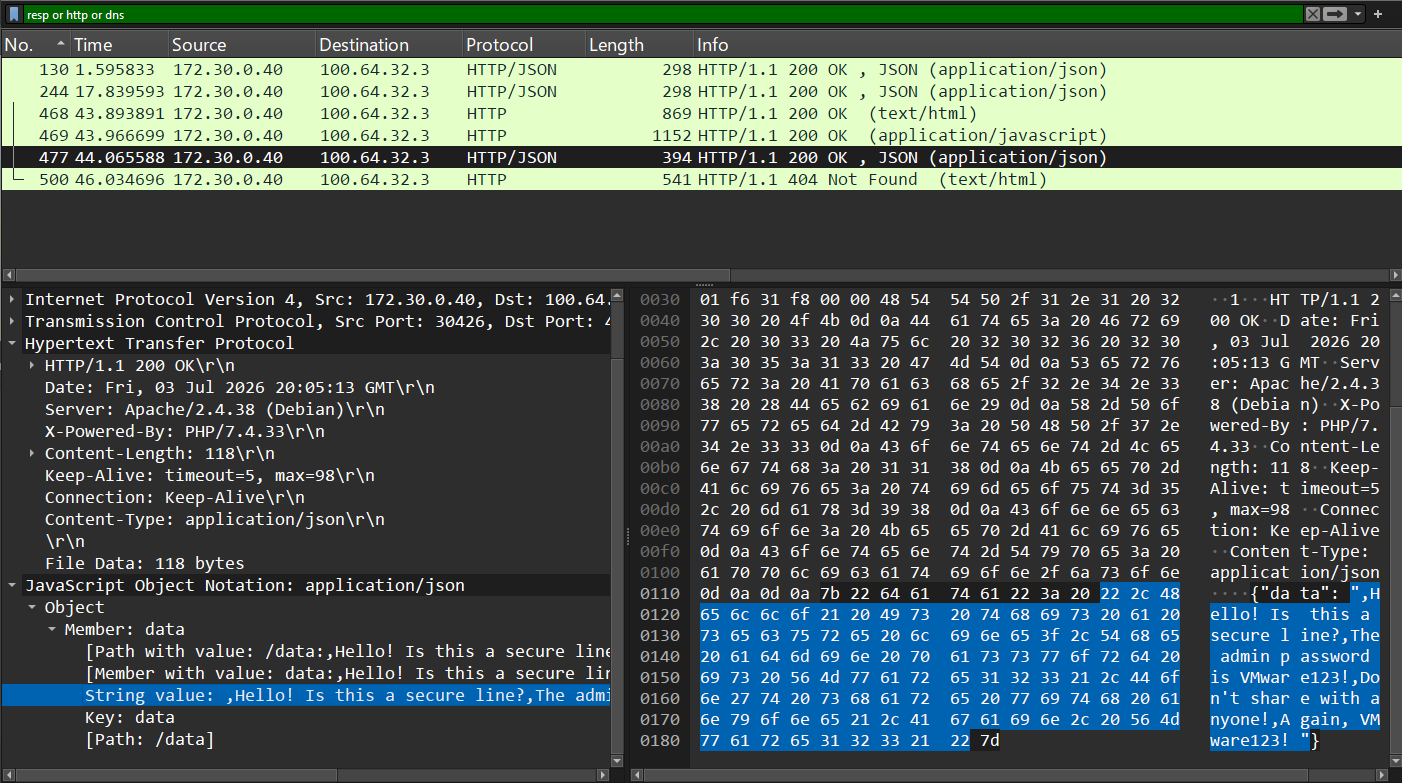1402x783 pixels.
Task: Select Server: Apache/2.4.38 header line
Action: pos(215,409)
